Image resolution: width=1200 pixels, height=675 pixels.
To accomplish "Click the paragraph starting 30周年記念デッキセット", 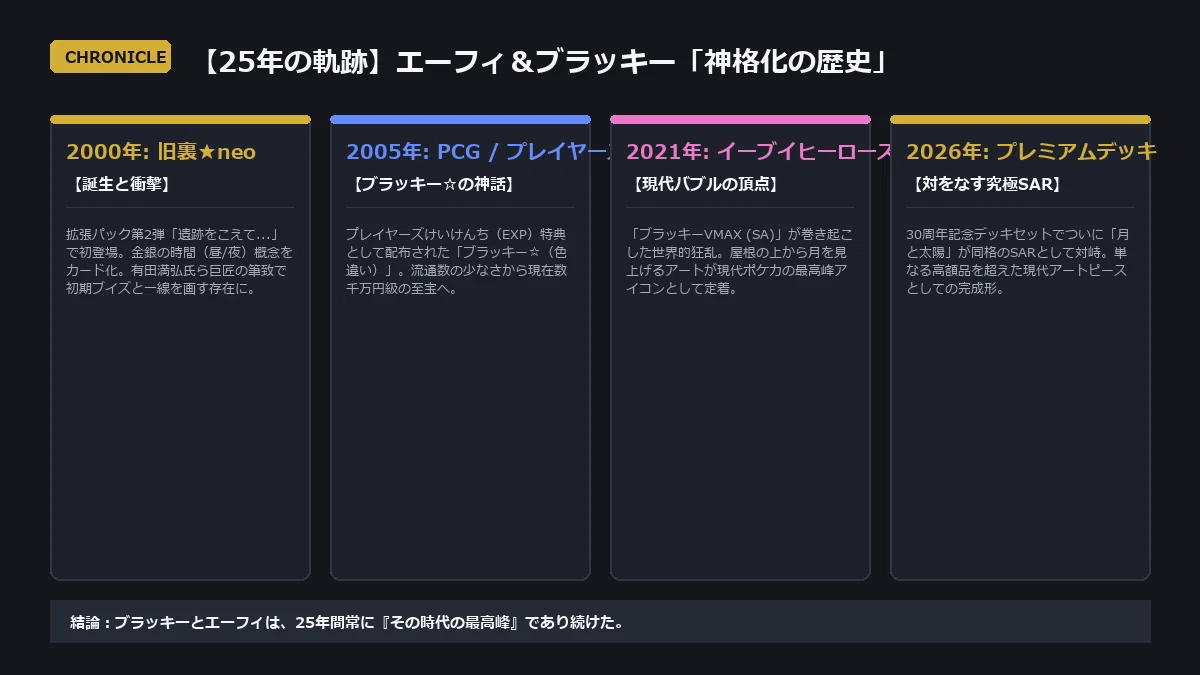I will [1020, 262].
